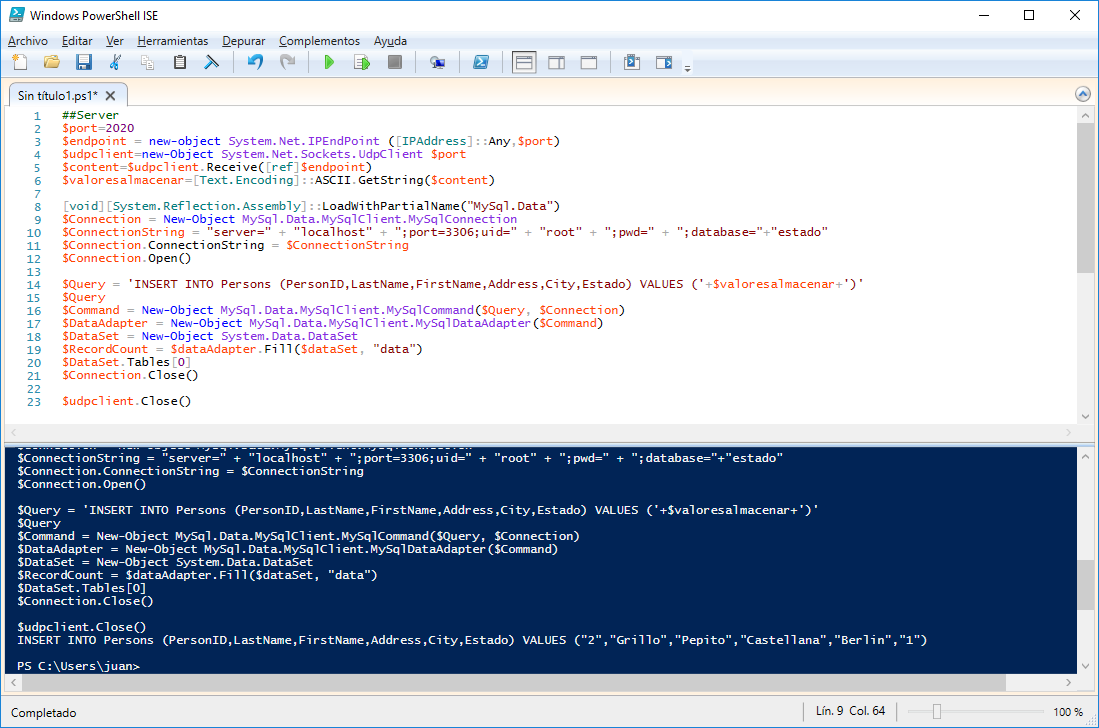Collapse the script pane with the chevron
The image size is (1099, 728).
1082,94
